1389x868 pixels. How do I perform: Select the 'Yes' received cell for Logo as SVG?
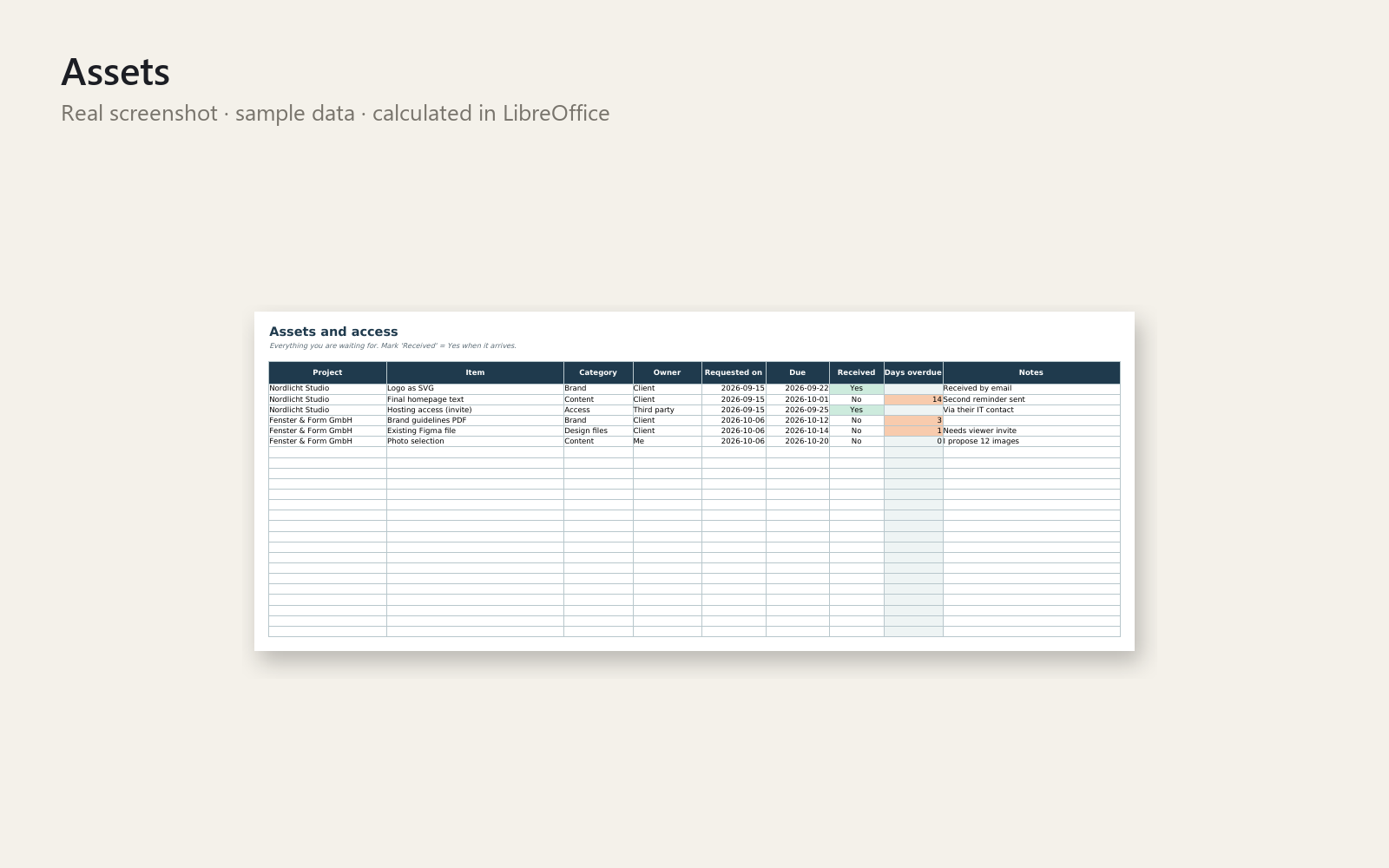857,389
